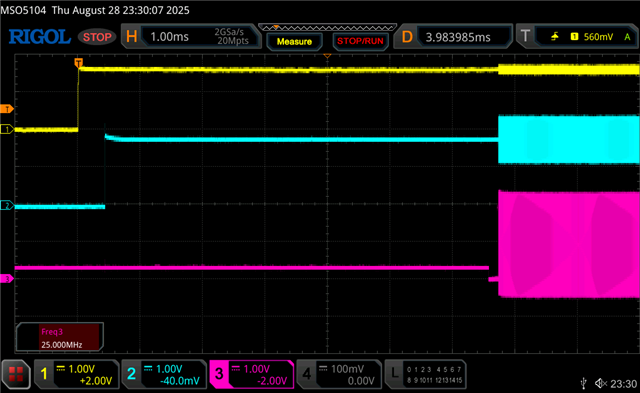Open horizontal timebase 1.00ms settings

tap(191, 37)
